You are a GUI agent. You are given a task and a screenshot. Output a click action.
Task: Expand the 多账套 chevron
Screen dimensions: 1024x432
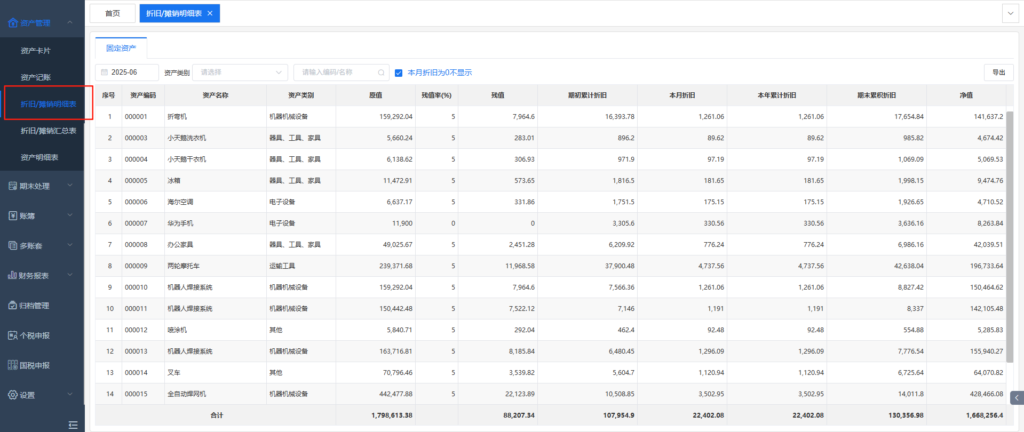70,245
